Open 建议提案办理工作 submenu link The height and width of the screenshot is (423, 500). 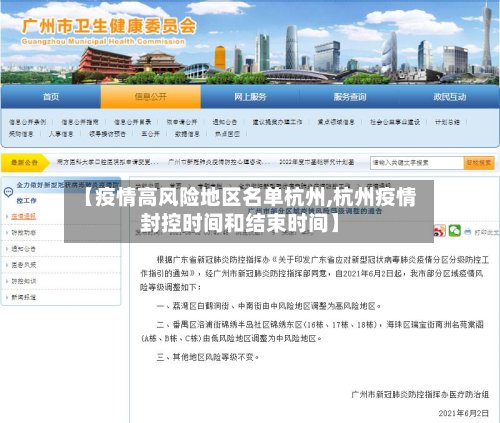coord(277,122)
